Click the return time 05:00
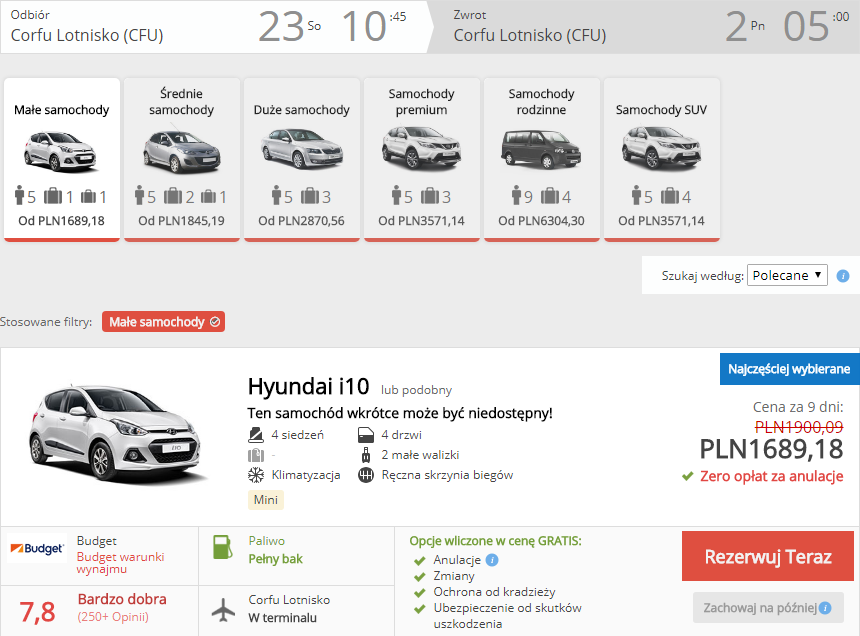Viewport: 860px width, 636px height. click(x=817, y=26)
